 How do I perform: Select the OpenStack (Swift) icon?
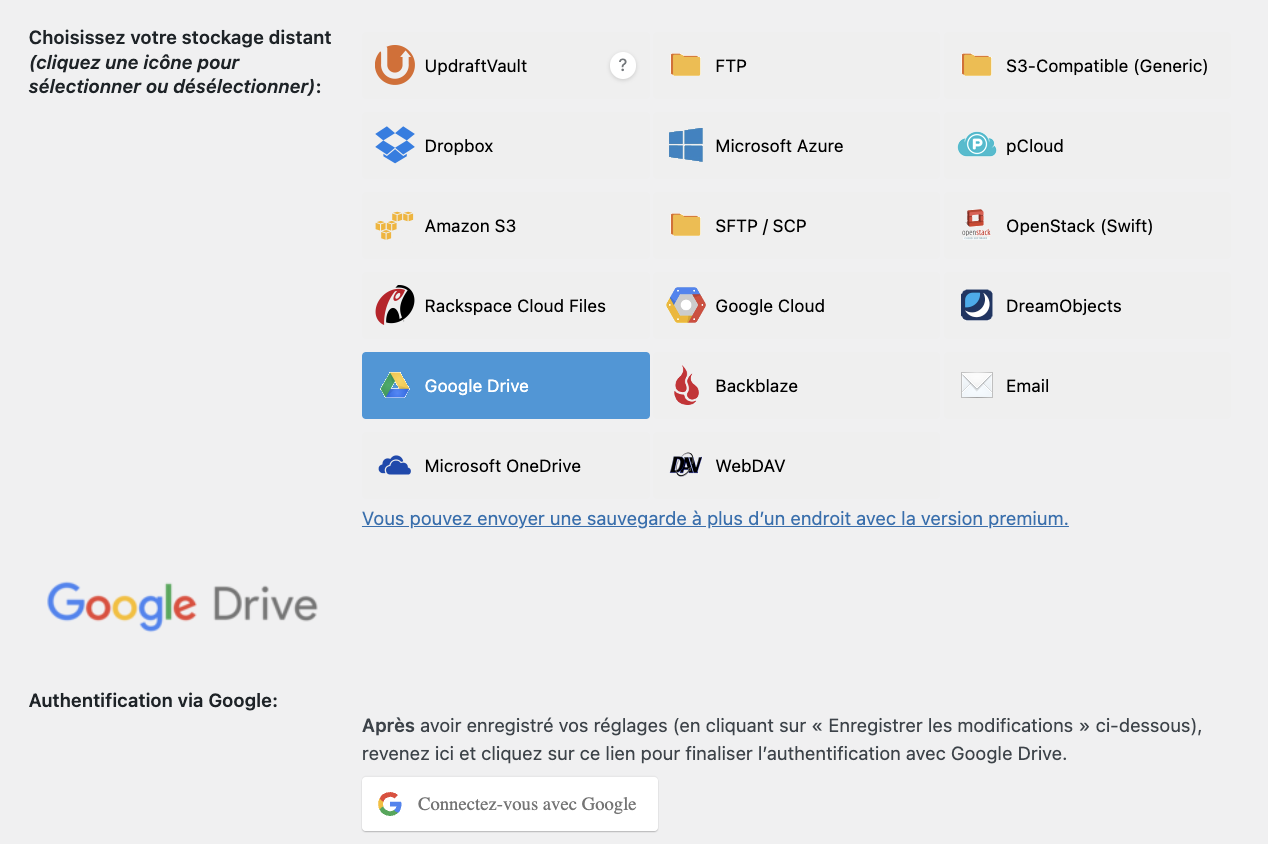point(976,226)
